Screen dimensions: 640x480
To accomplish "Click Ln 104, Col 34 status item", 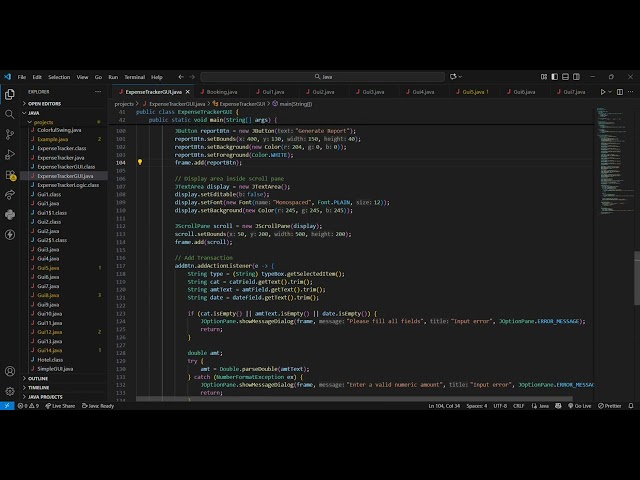I will coord(444,406).
